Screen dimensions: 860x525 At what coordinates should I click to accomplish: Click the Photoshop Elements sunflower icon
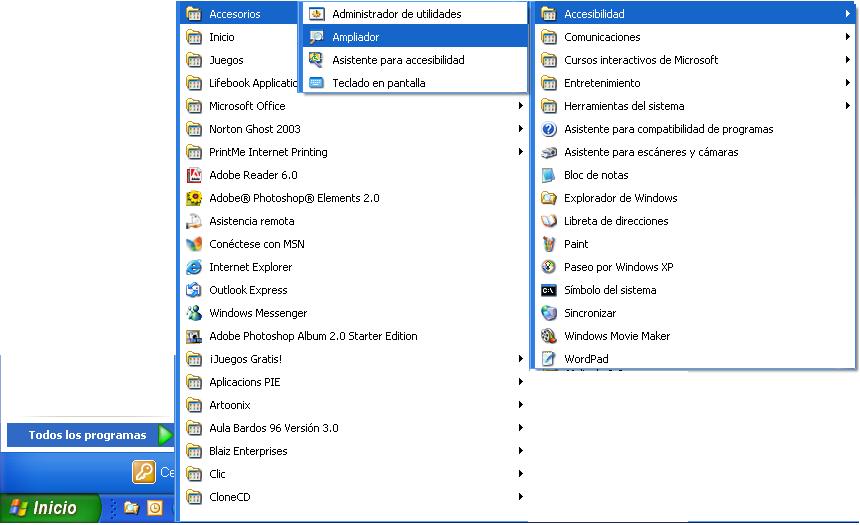194,198
